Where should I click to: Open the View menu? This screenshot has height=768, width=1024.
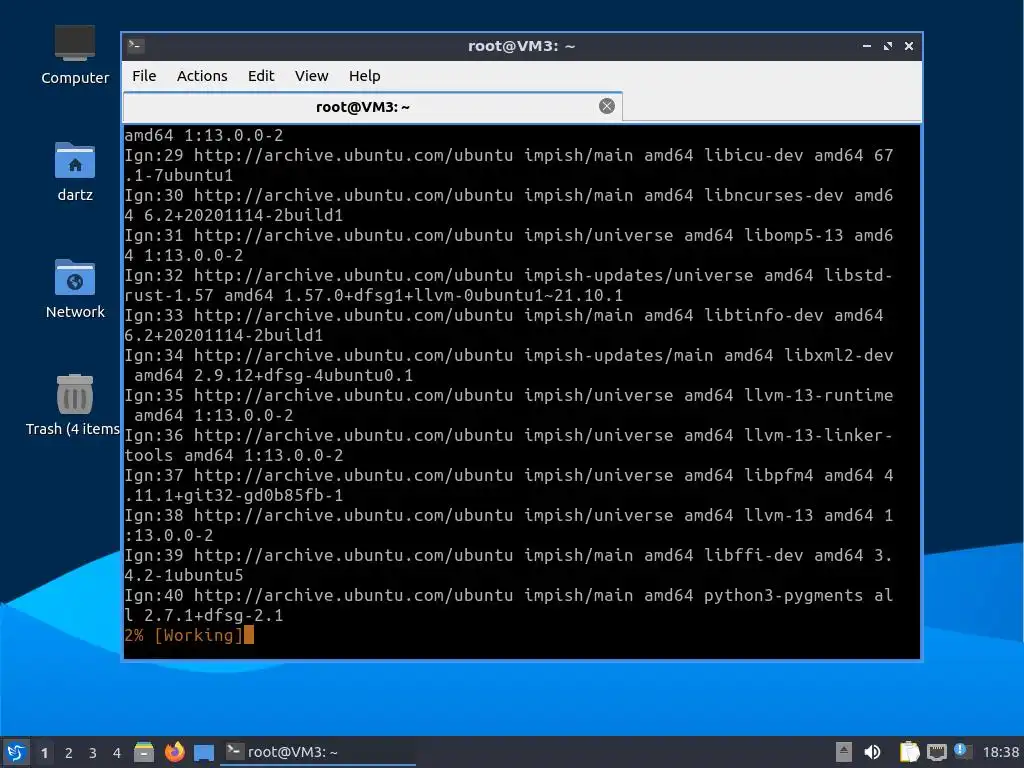311,76
